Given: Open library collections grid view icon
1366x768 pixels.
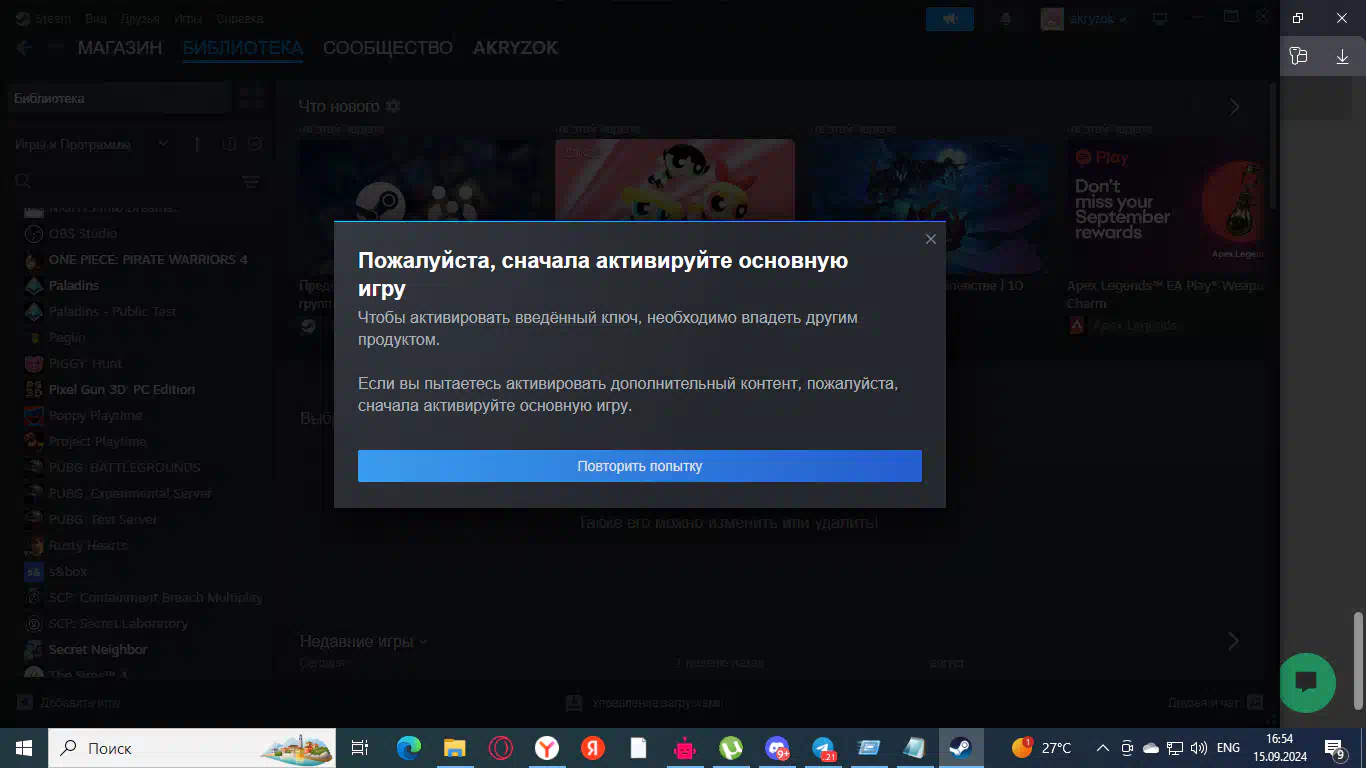Looking at the screenshot, I should (252, 98).
